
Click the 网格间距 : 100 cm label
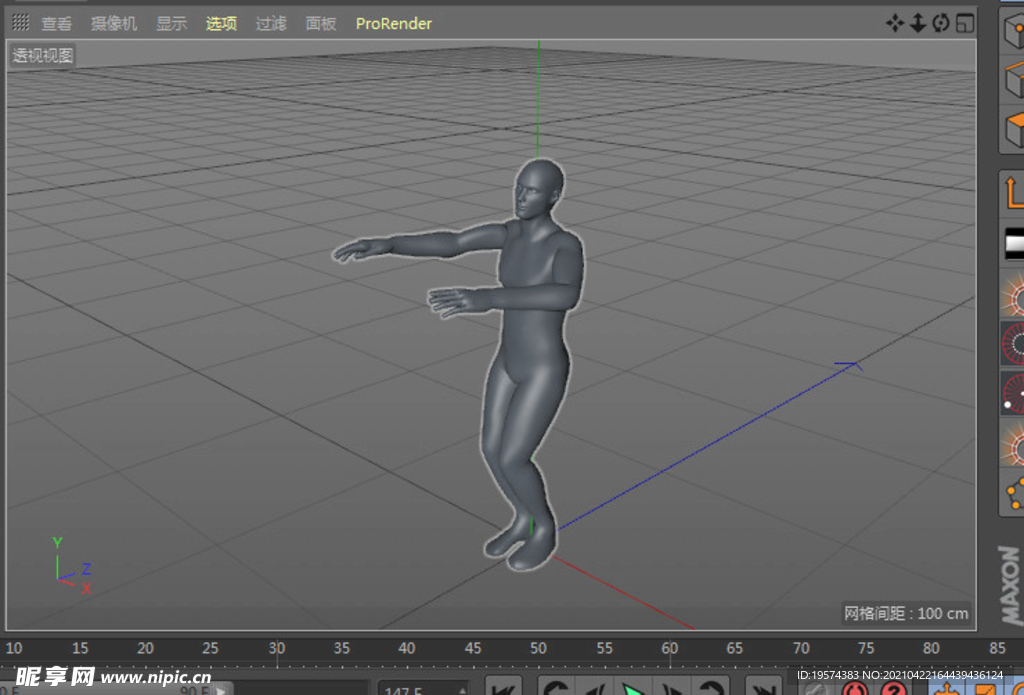(905, 613)
